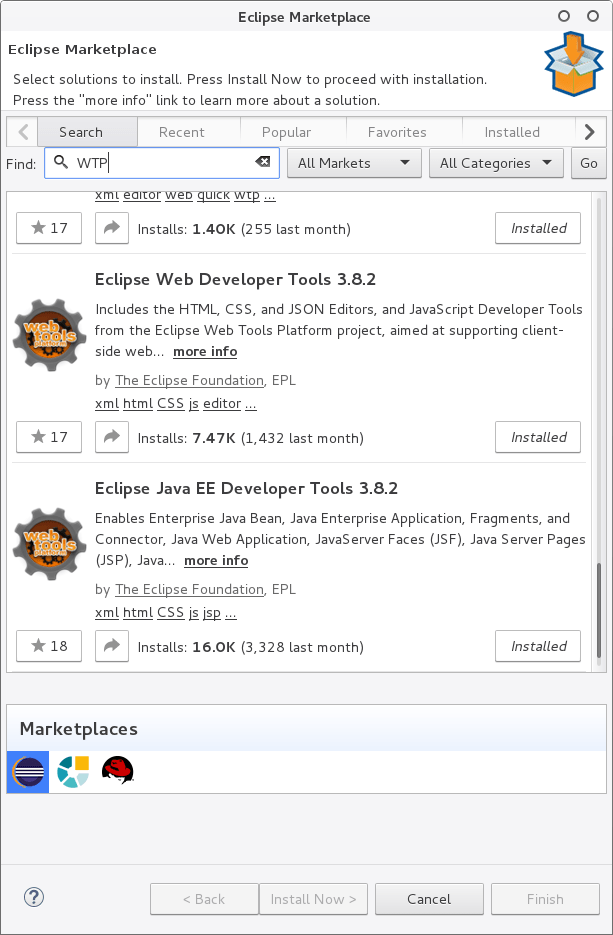Open The Eclipse Foundation link under Web Developer Tools

(189, 380)
